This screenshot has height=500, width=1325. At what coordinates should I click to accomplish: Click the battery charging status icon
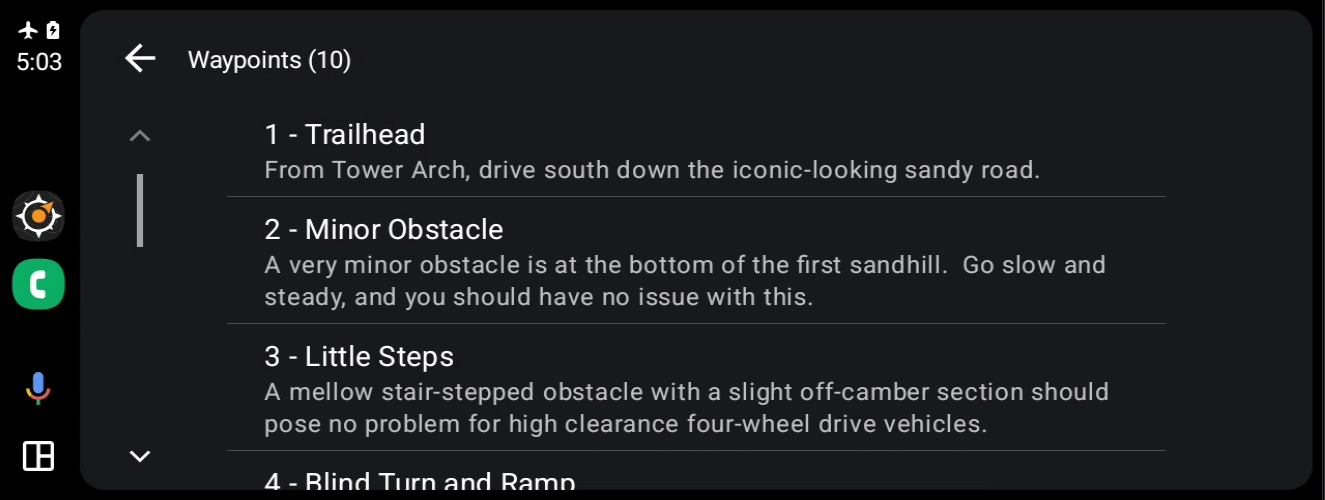[52, 30]
